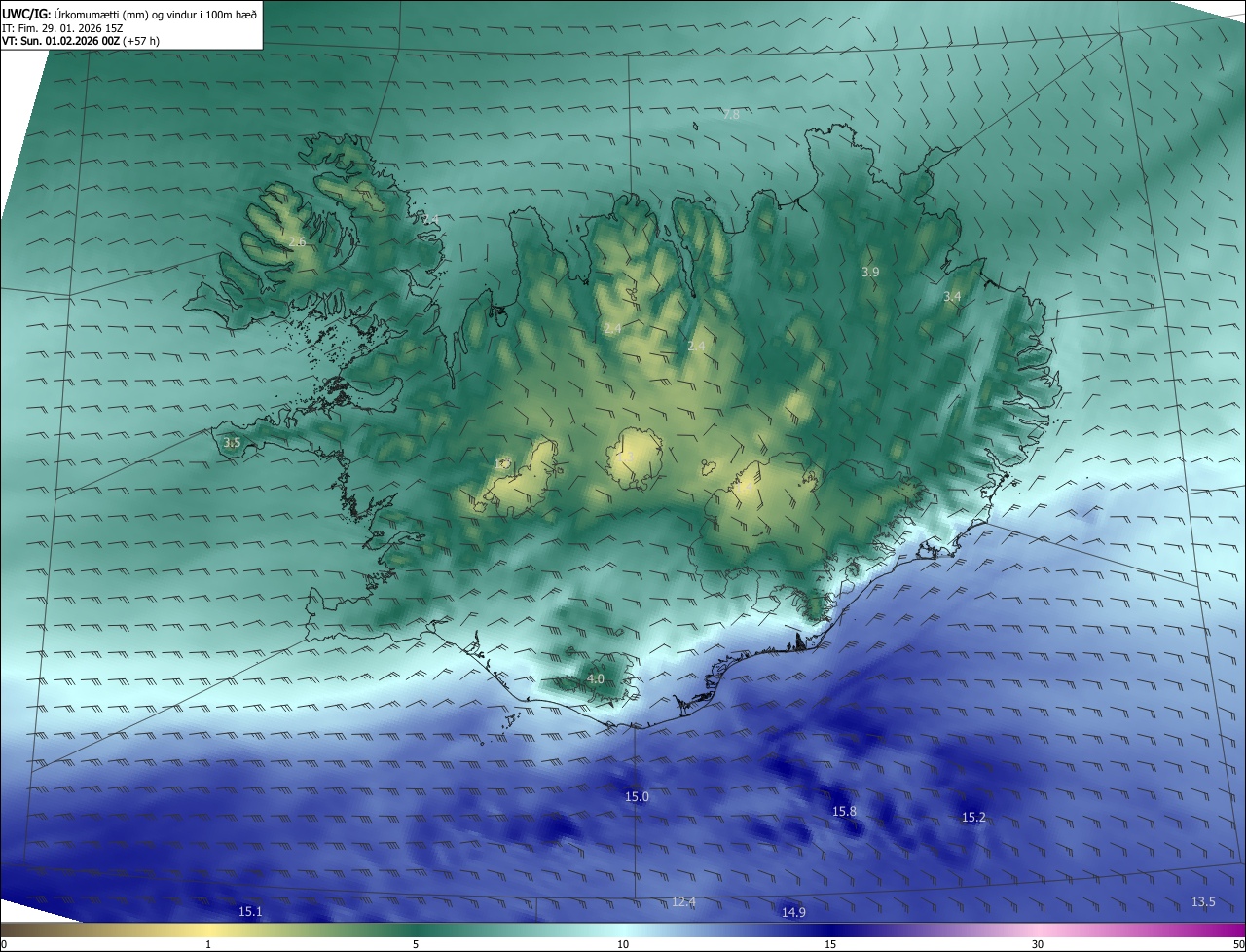Click the colorbar tick label 30

coord(1038,944)
